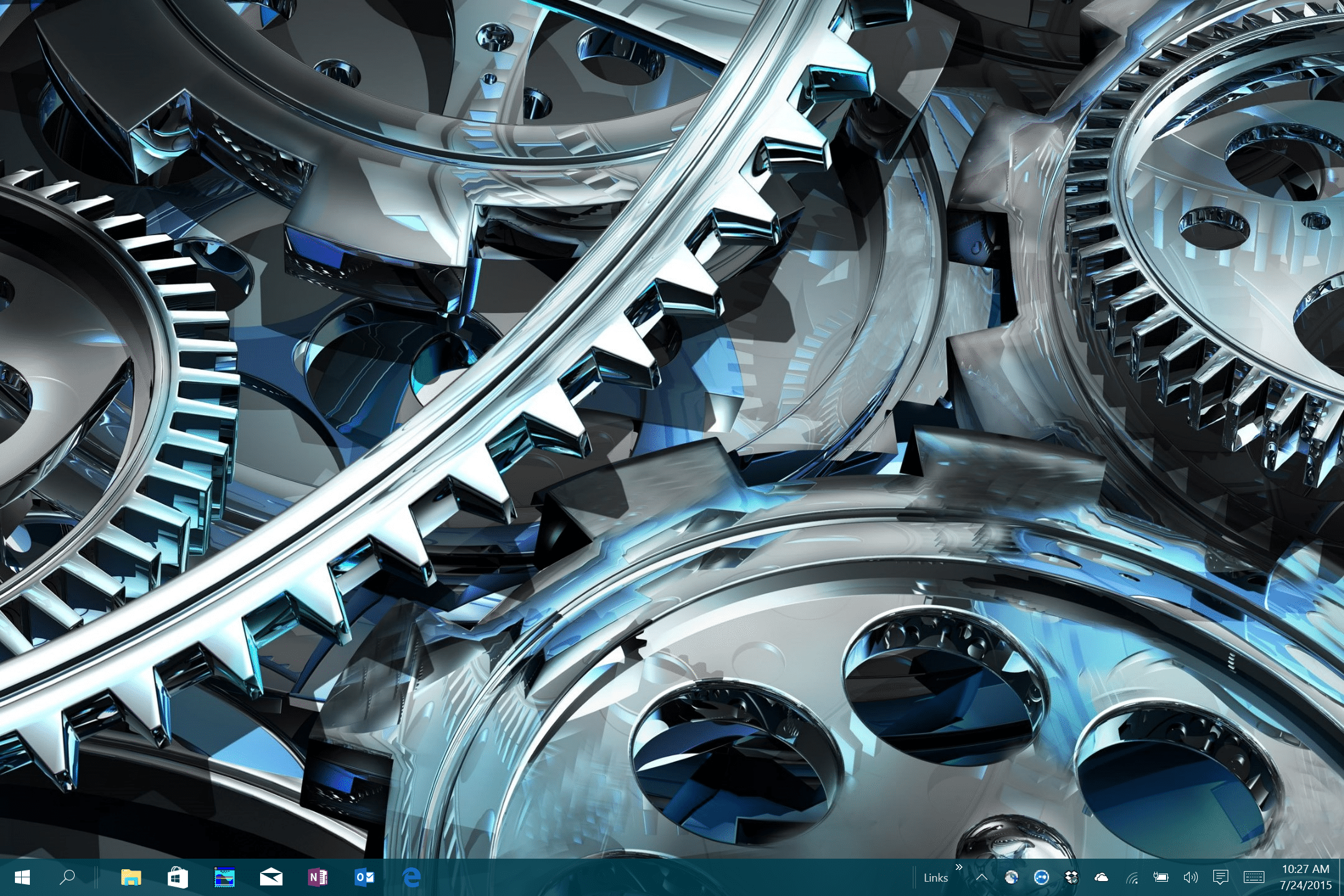Click the globe tray icon
This screenshot has height=896, width=1344.
click(x=1012, y=877)
